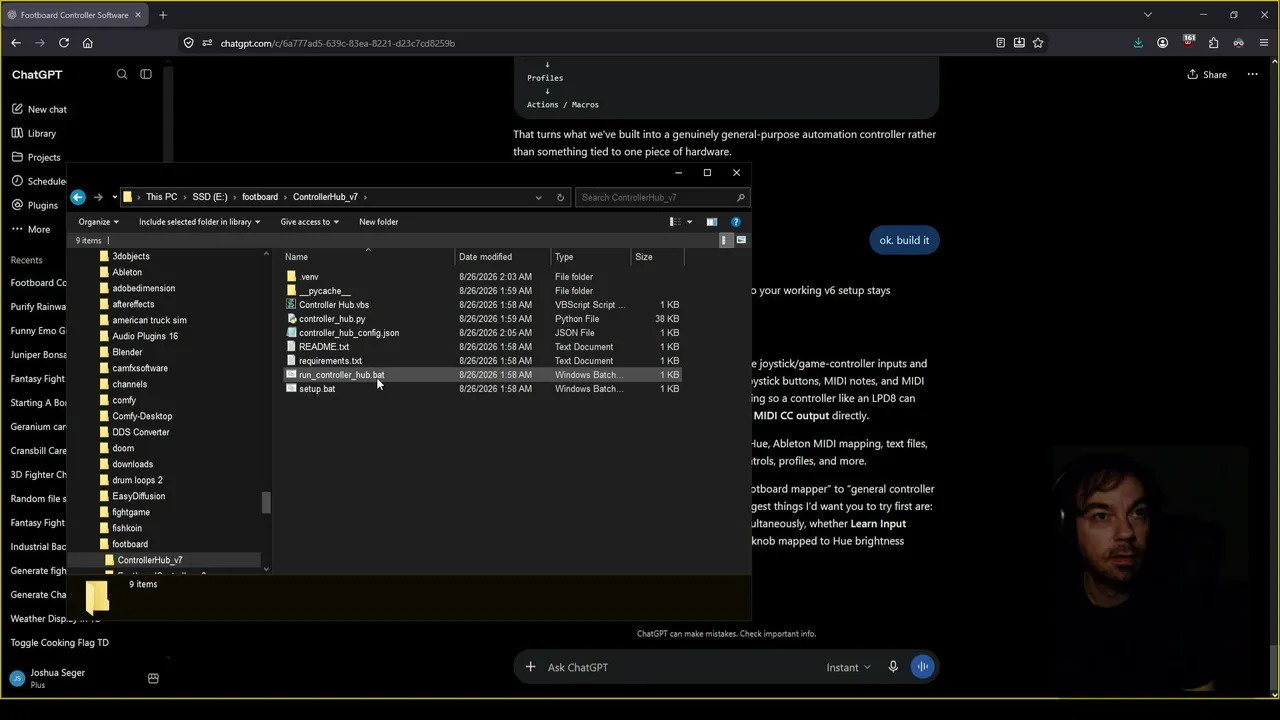
Task: Select the __pycache__ folder
Action: click(325, 291)
